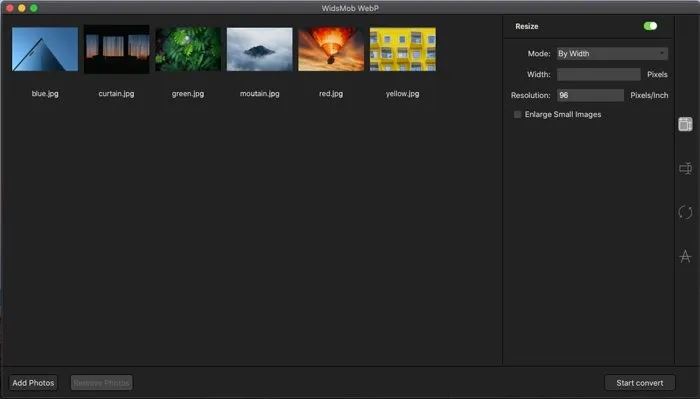The width and height of the screenshot is (700, 399).
Task: Open the Mode dropdown set to By Width
Action: 612,54
